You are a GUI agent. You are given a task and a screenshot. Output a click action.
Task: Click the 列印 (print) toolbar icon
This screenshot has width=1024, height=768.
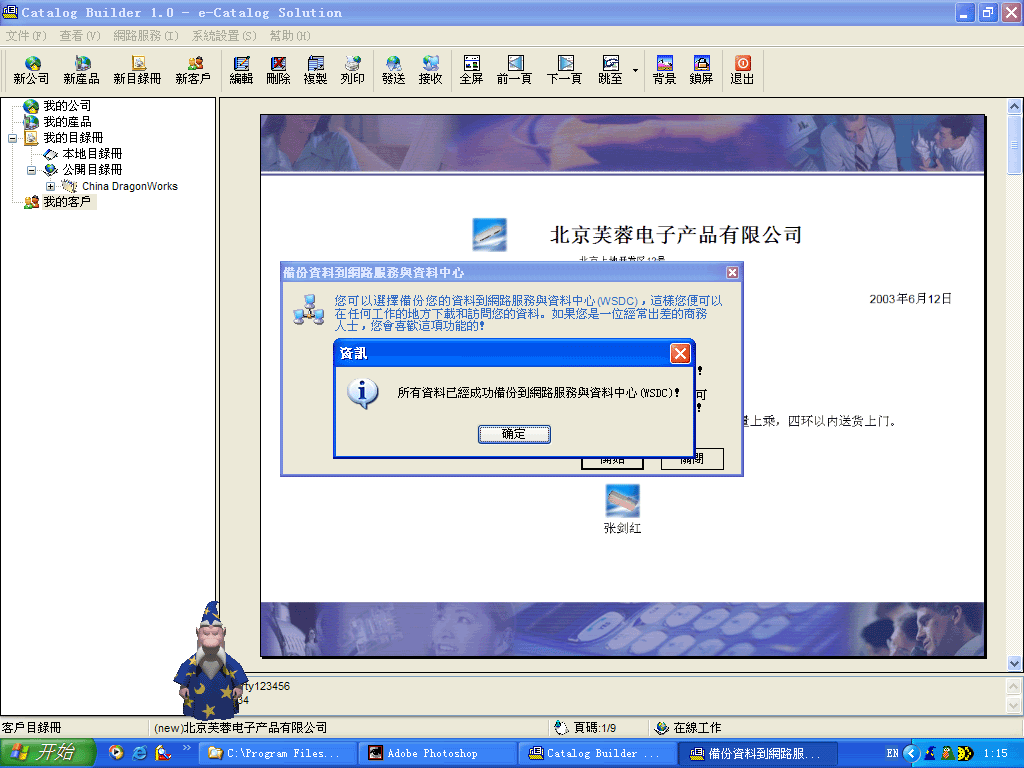tap(353, 70)
